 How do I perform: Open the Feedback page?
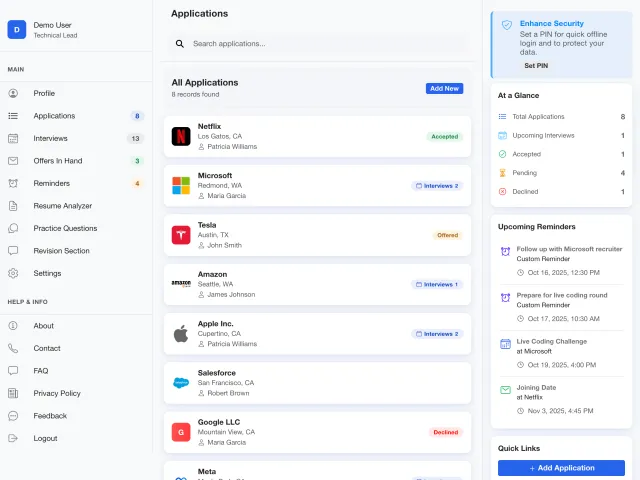pyautogui.click(x=76, y=416)
